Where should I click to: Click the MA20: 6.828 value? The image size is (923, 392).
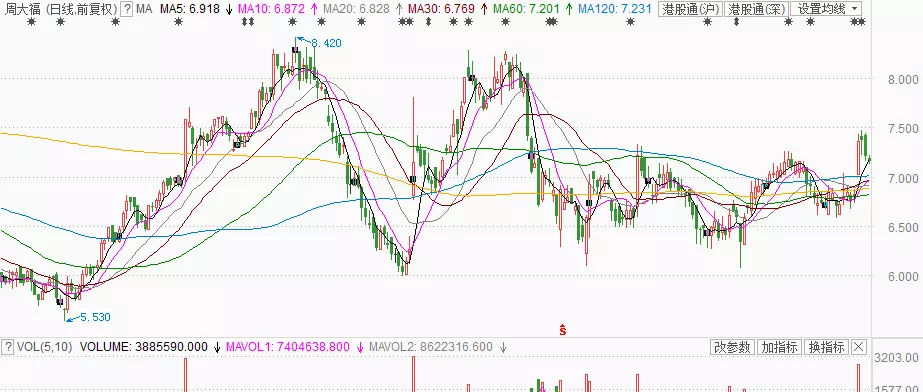click(x=356, y=9)
